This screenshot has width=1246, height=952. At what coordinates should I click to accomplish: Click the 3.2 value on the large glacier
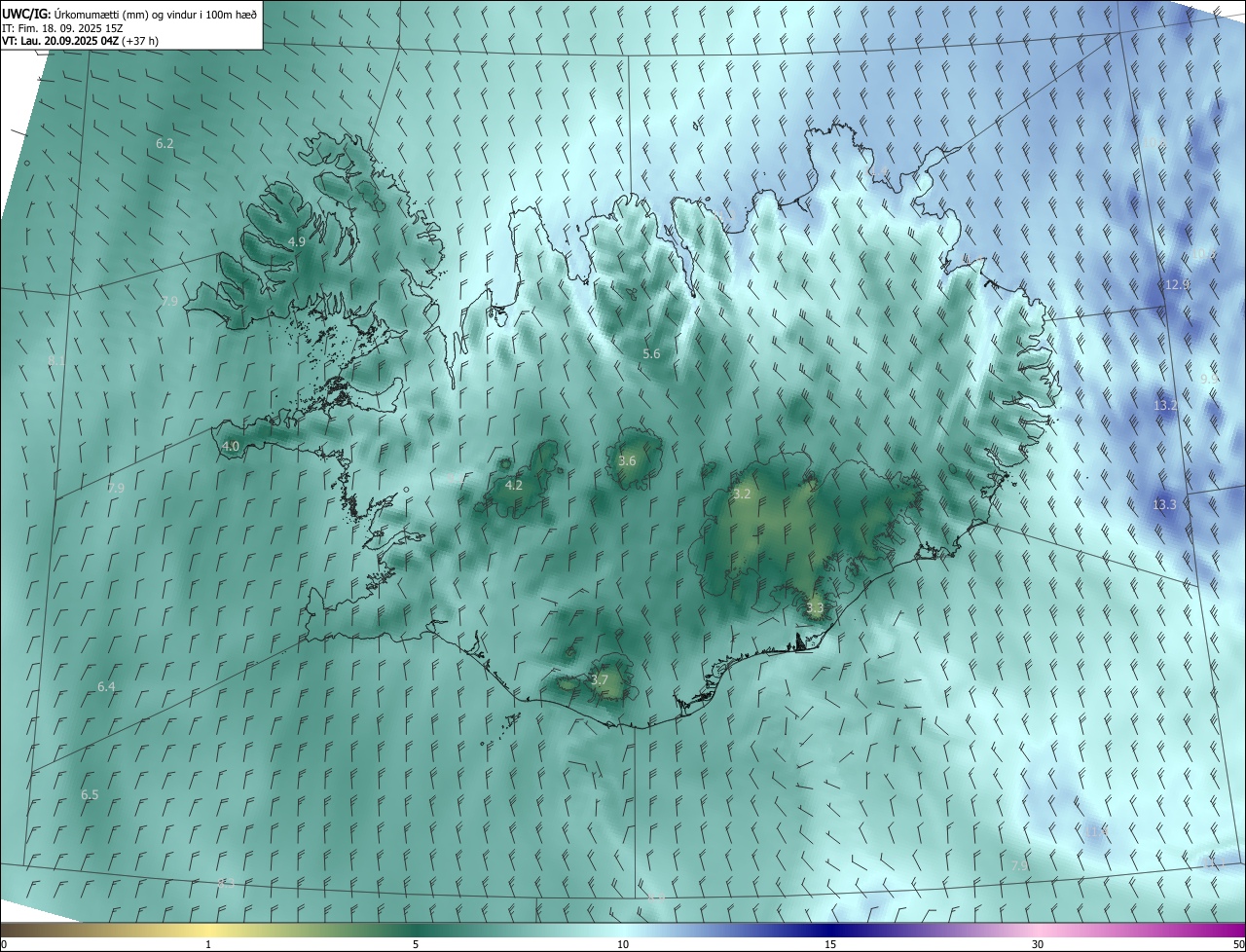coord(742,494)
